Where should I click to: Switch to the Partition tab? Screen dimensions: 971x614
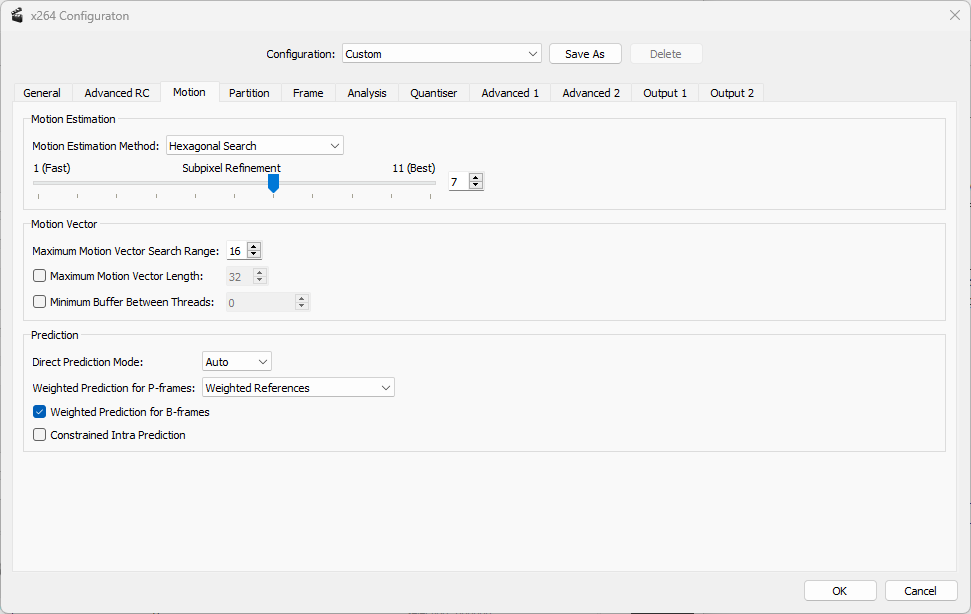tap(249, 93)
